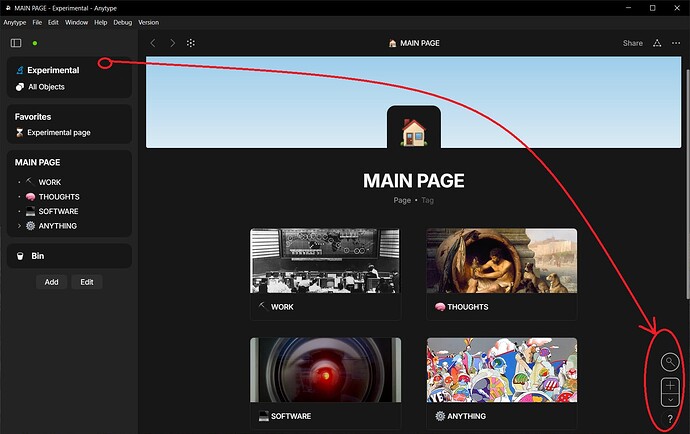This screenshot has width=690, height=434.
Task: Click the brain icon next to THOUGHTS in sidebar
Action: coord(30,197)
